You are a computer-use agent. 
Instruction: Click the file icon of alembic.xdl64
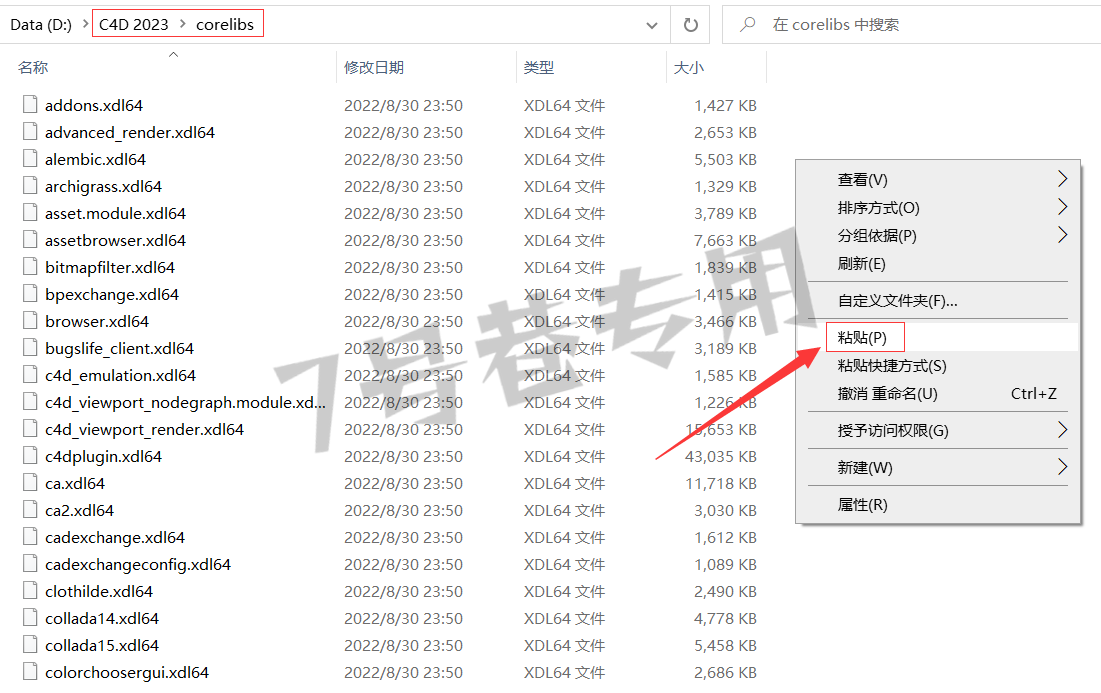[x=29, y=159]
